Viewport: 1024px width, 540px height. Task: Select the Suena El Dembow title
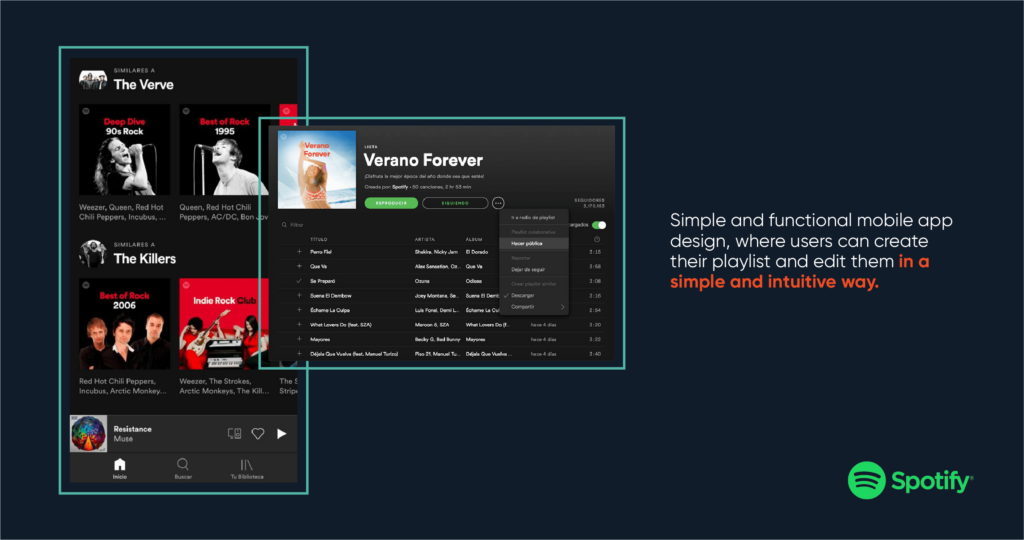pyautogui.click(x=330, y=295)
